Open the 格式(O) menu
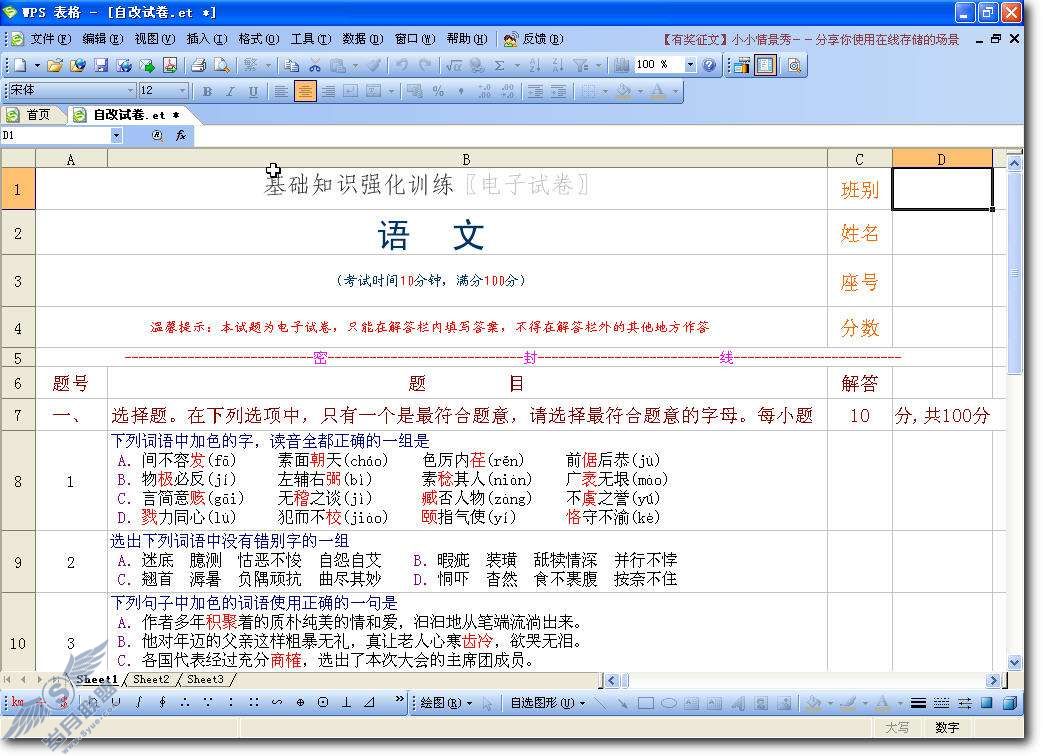This screenshot has height=756, width=1043. (259, 39)
